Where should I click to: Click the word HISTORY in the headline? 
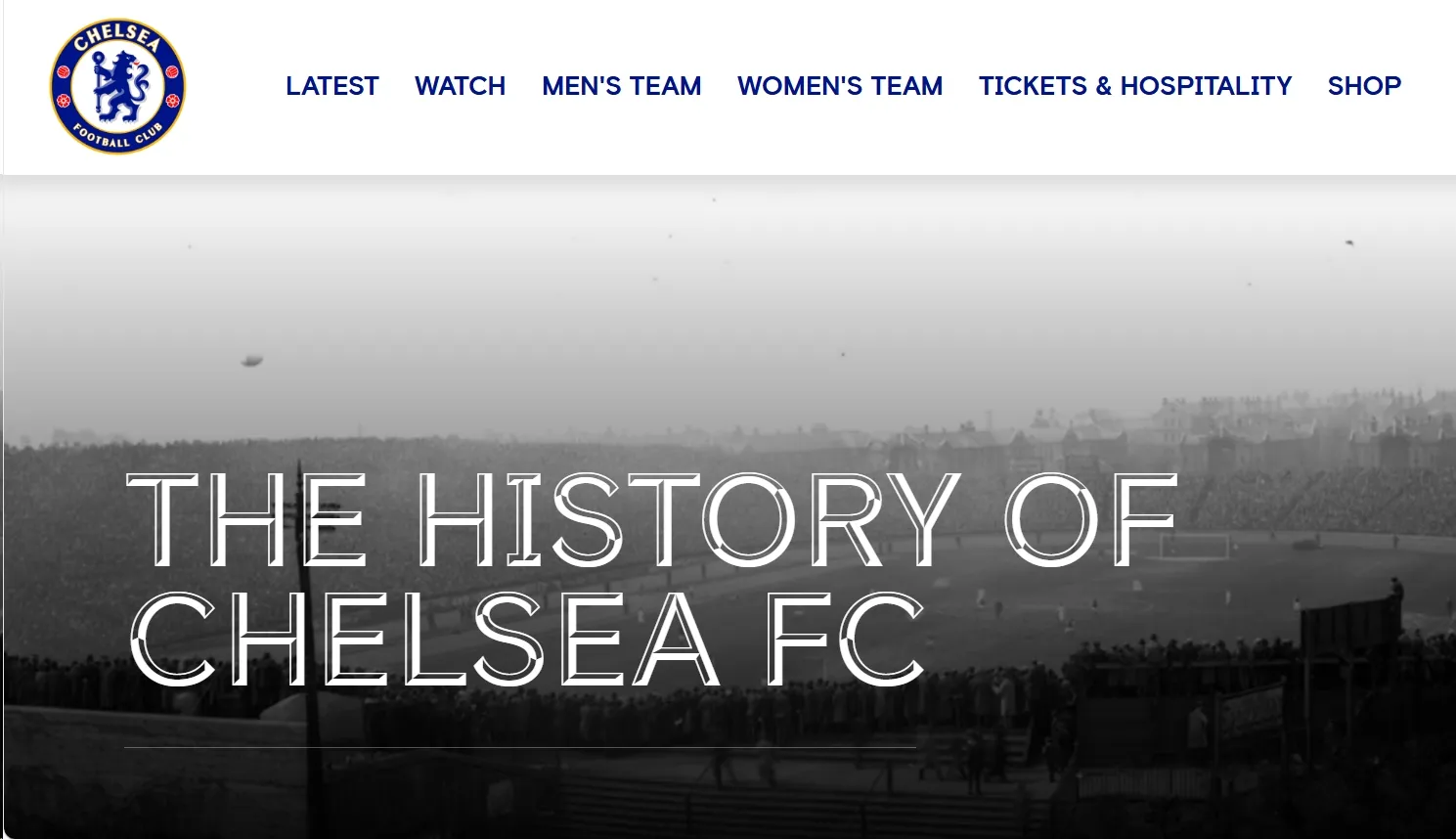click(x=689, y=519)
